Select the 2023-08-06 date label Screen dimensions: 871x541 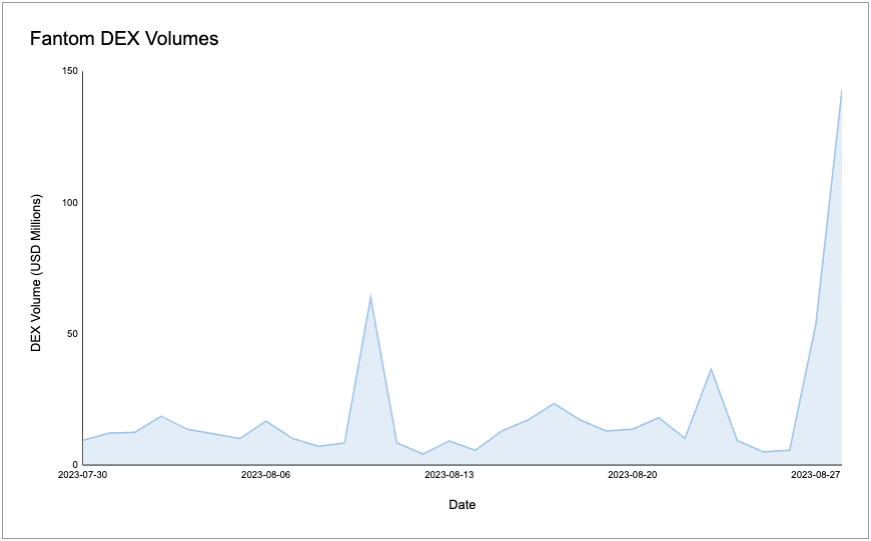(x=266, y=475)
